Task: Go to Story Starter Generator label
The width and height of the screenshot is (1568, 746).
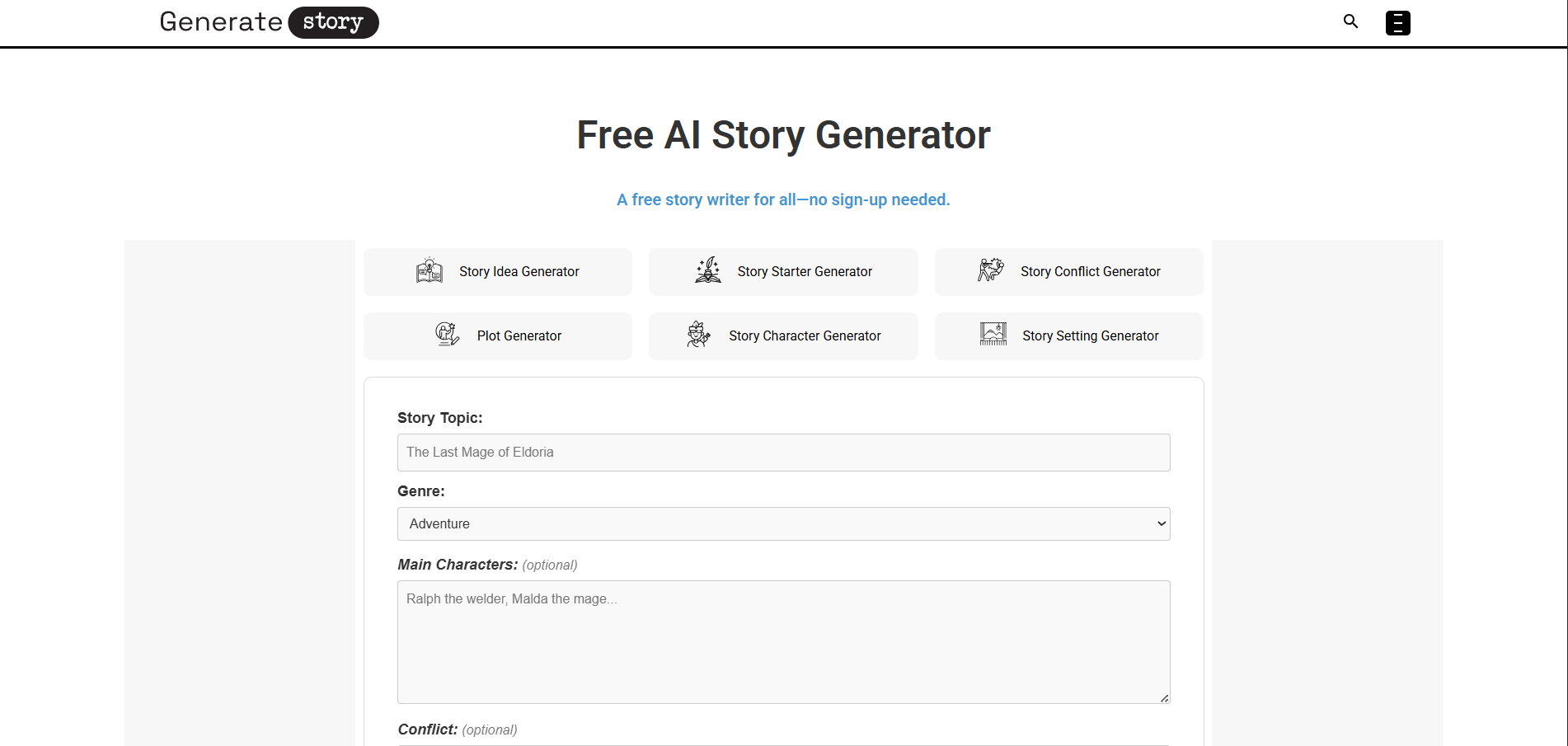Action: point(805,272)
